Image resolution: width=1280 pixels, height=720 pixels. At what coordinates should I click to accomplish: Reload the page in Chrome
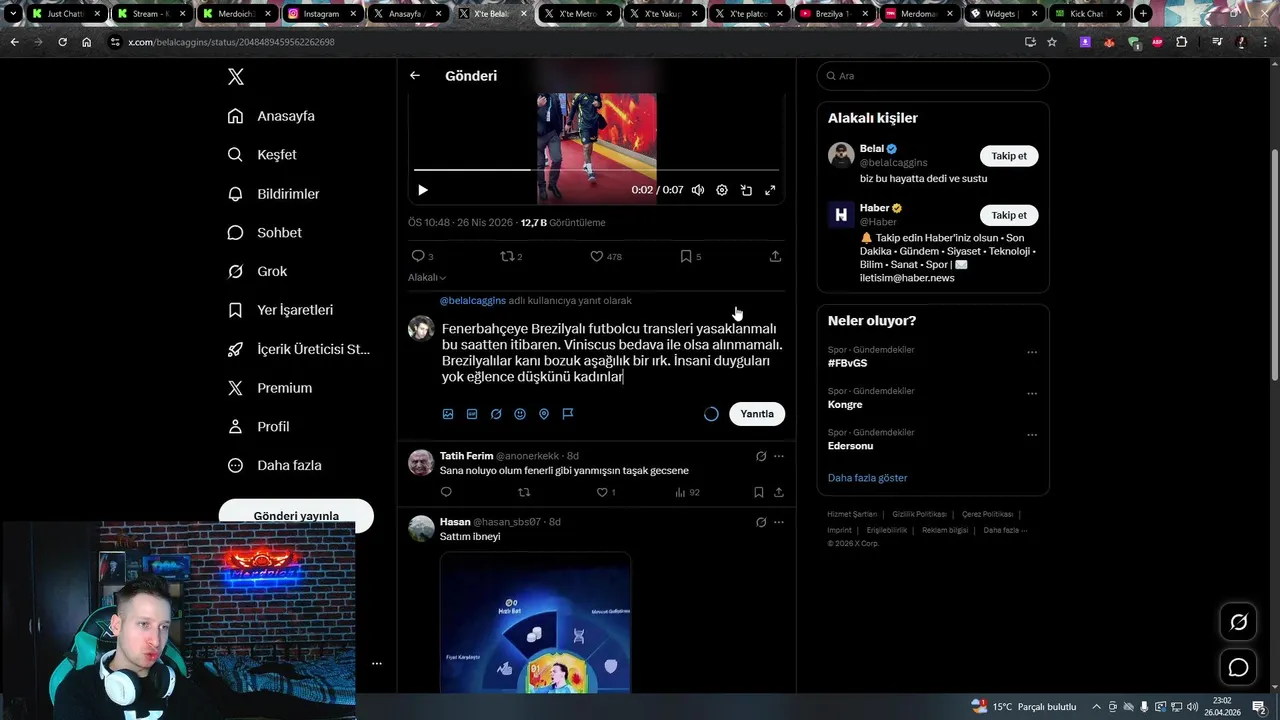[62, 42]
